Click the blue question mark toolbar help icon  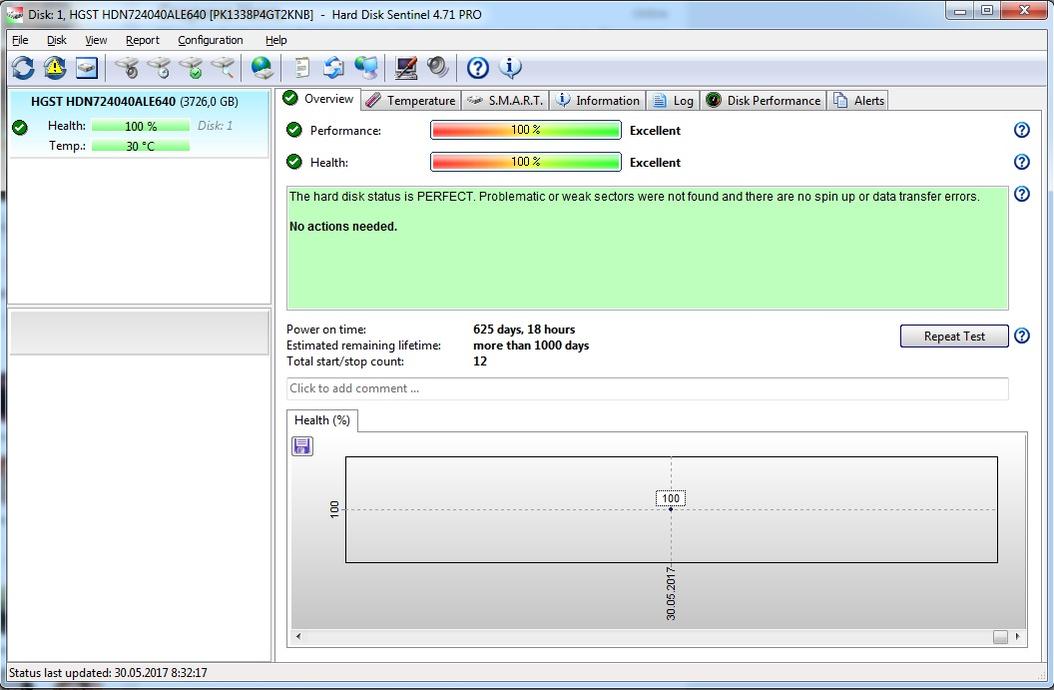coord(477,67)
